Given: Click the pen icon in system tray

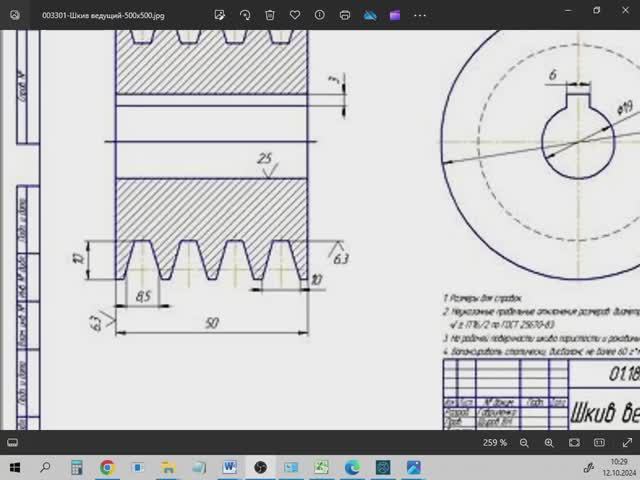Looking at the screenshot, I should [588, 467].
